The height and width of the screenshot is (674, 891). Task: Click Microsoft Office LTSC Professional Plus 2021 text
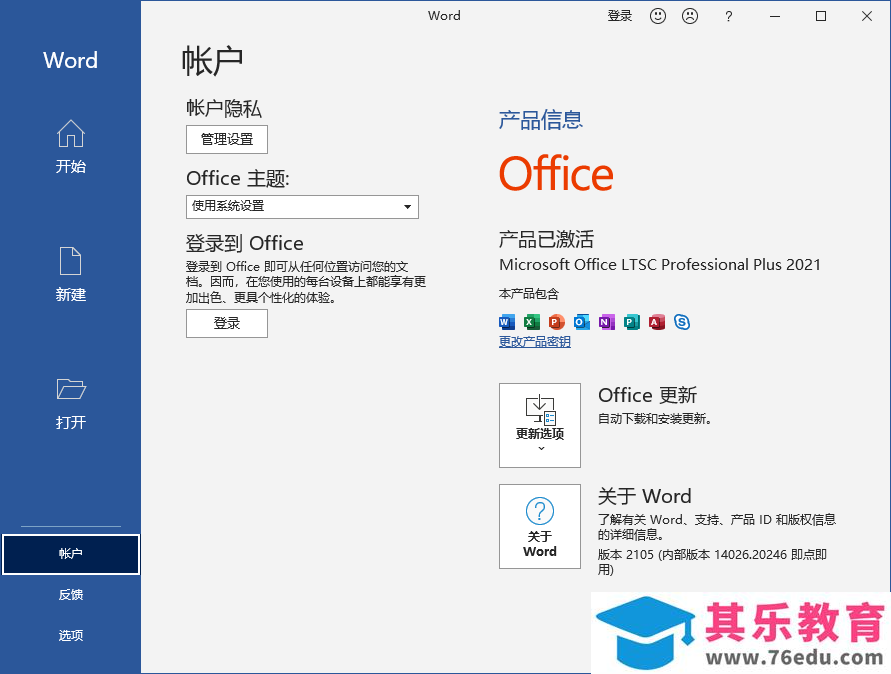(660, 265)
